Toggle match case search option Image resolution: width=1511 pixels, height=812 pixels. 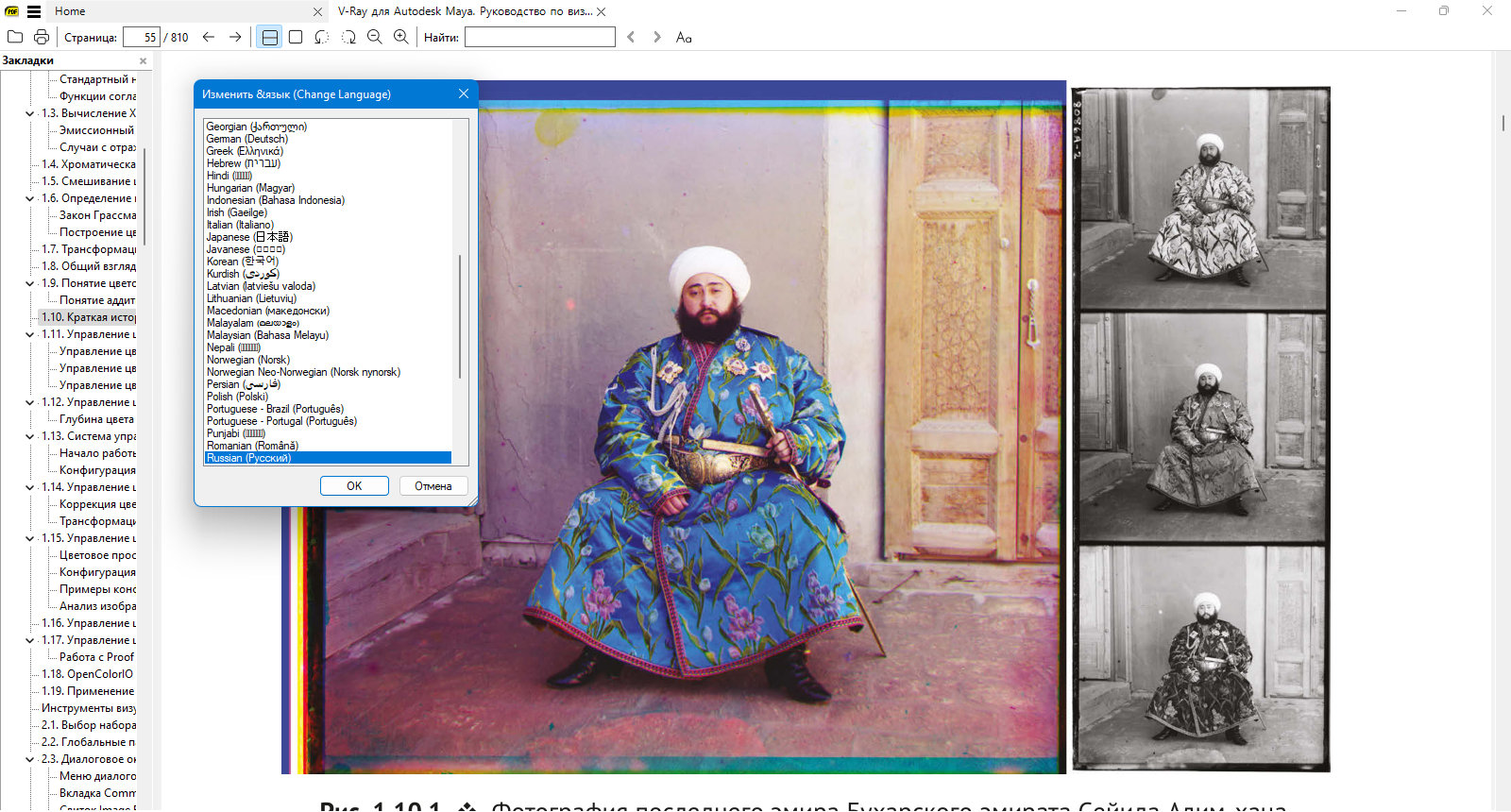(684, 37)
